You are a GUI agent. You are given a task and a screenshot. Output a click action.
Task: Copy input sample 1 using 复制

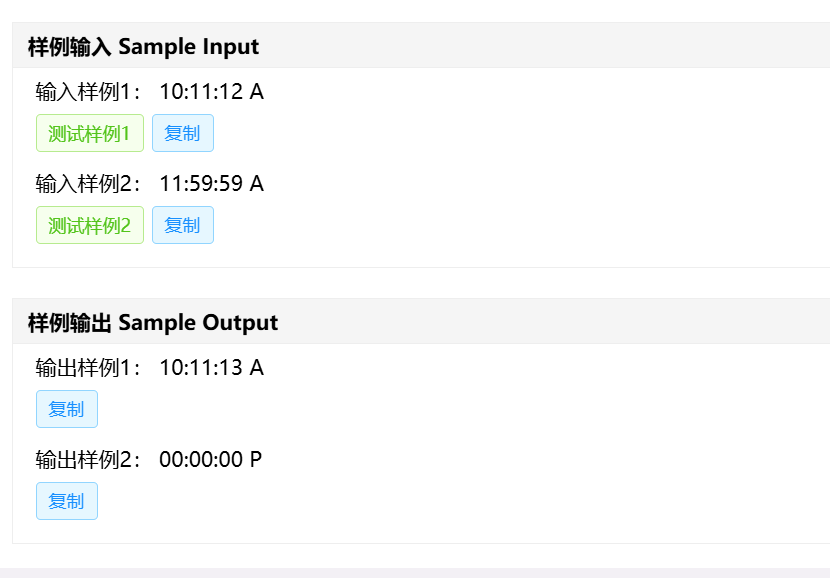pyautogui.click(x=182, y=133)
